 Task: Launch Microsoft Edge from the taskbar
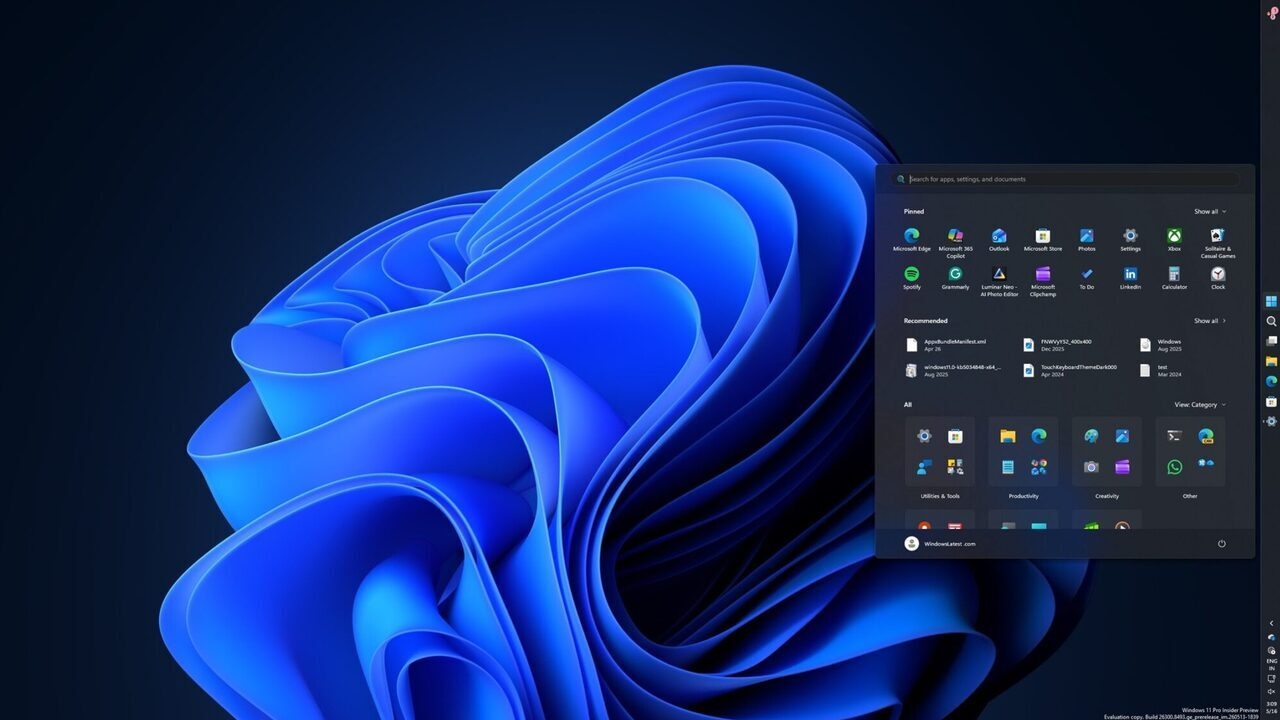(1271, 381)
